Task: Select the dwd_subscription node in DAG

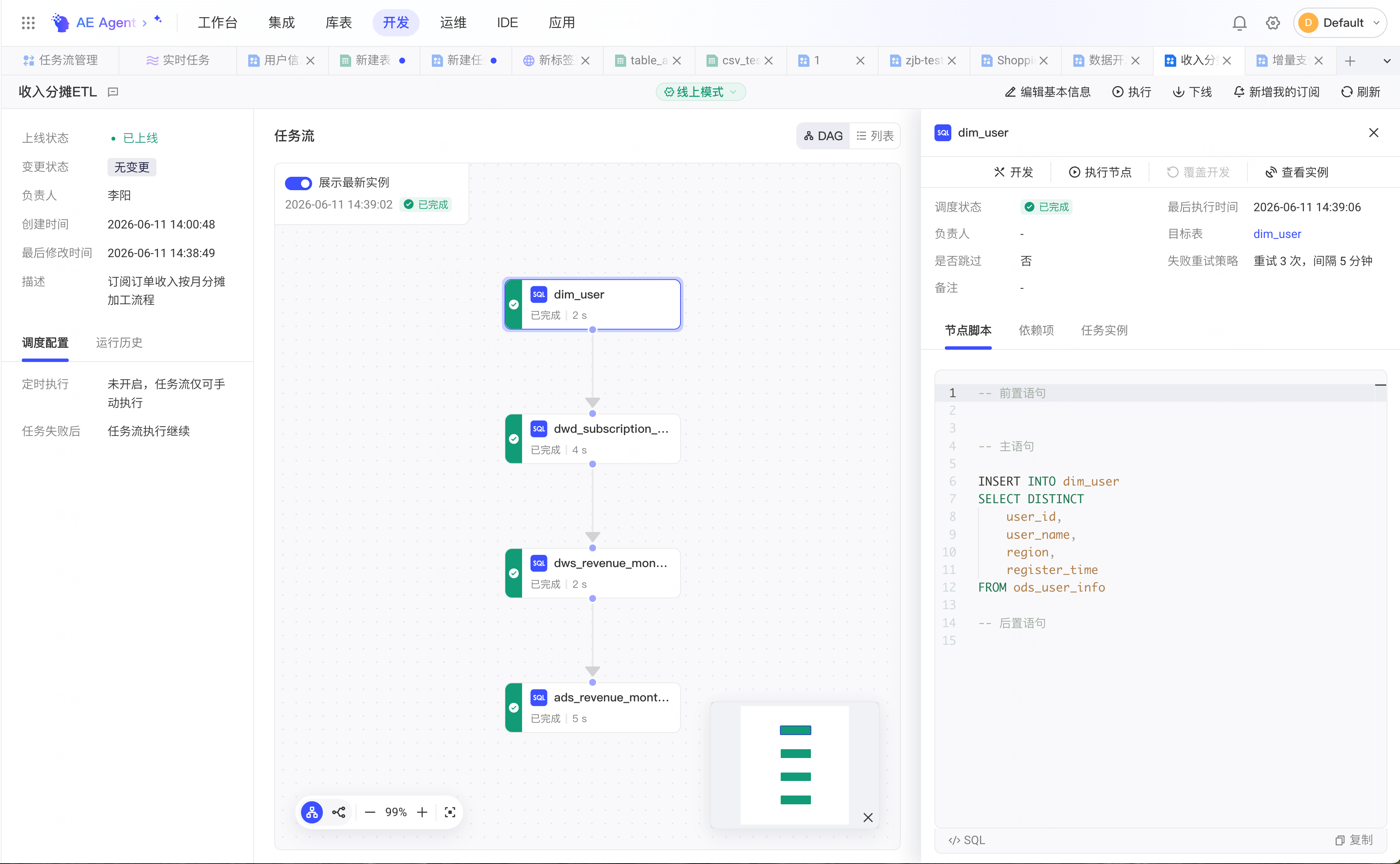Action: tap(593, 439)
